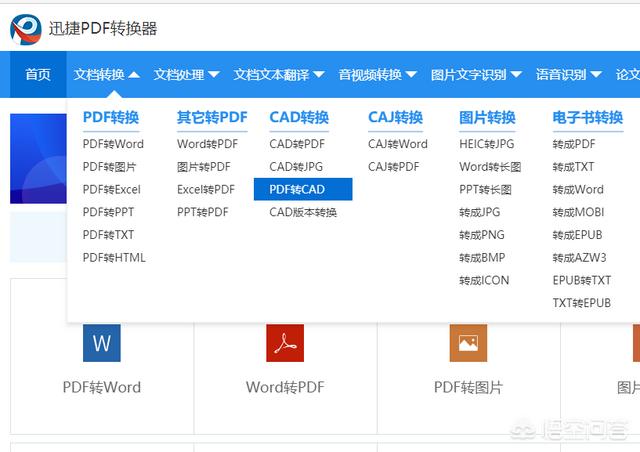Click the blue Word W icon
The image size is (640, 452).
pos(102,343)
